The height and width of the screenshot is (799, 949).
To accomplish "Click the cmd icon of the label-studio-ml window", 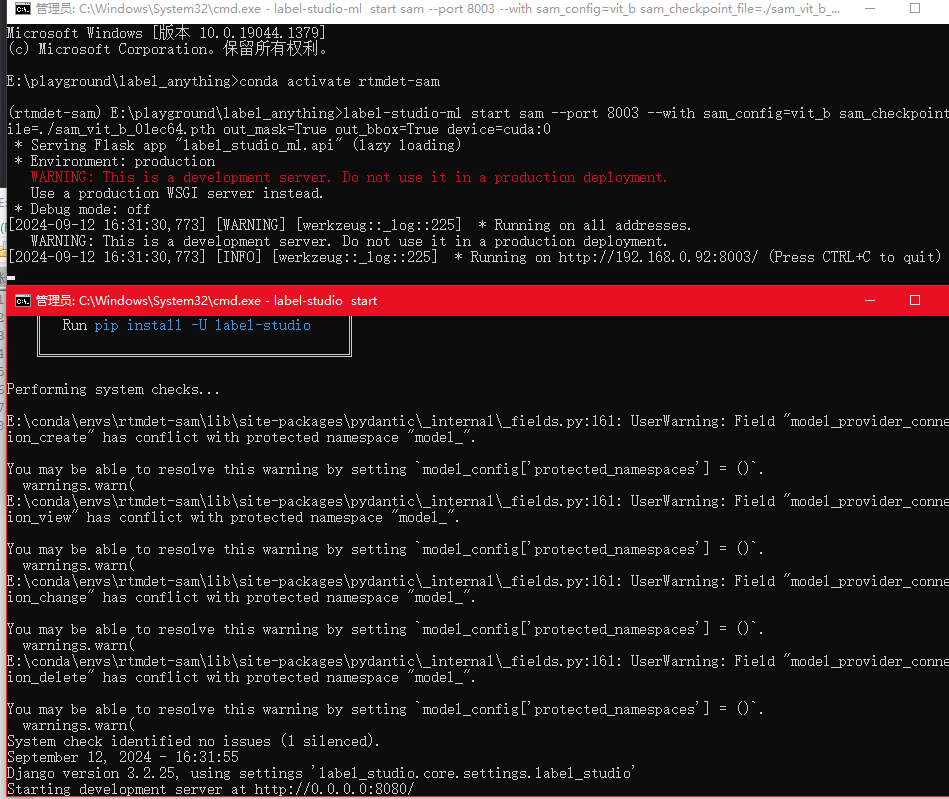I will (x=22, y=9).
